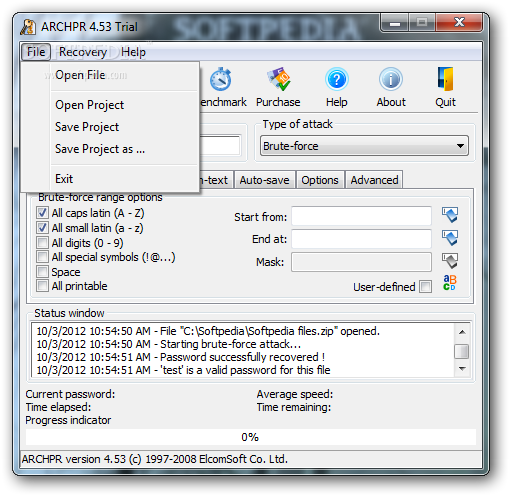Click the 'Starting brute-force attack...' log line
510x496 pixels.
pyautogui.click(x=168, y=344)
